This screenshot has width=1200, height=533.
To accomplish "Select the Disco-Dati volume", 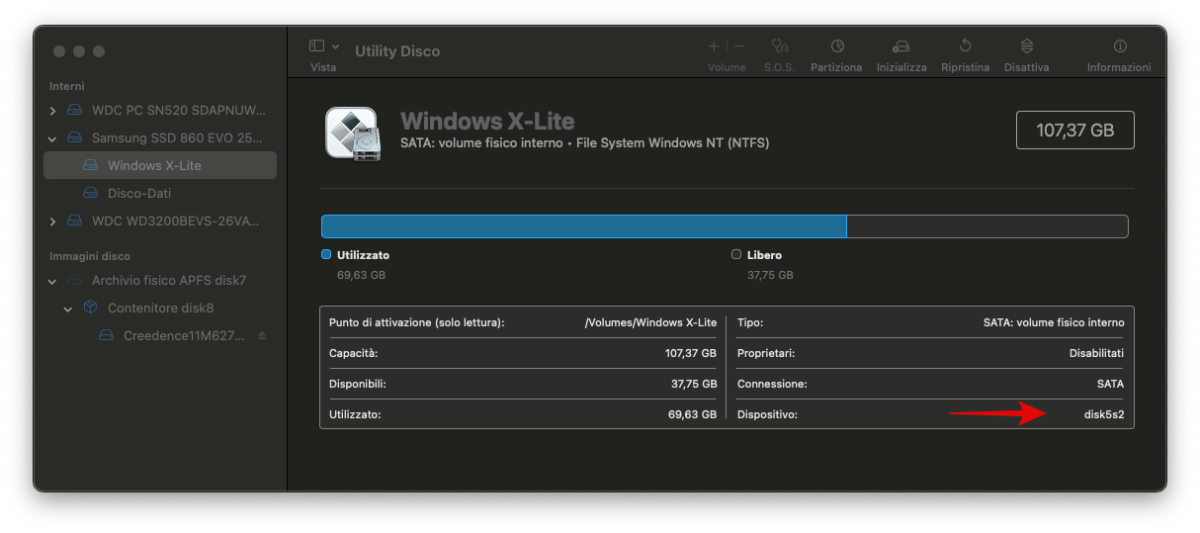I will point(160,193).
